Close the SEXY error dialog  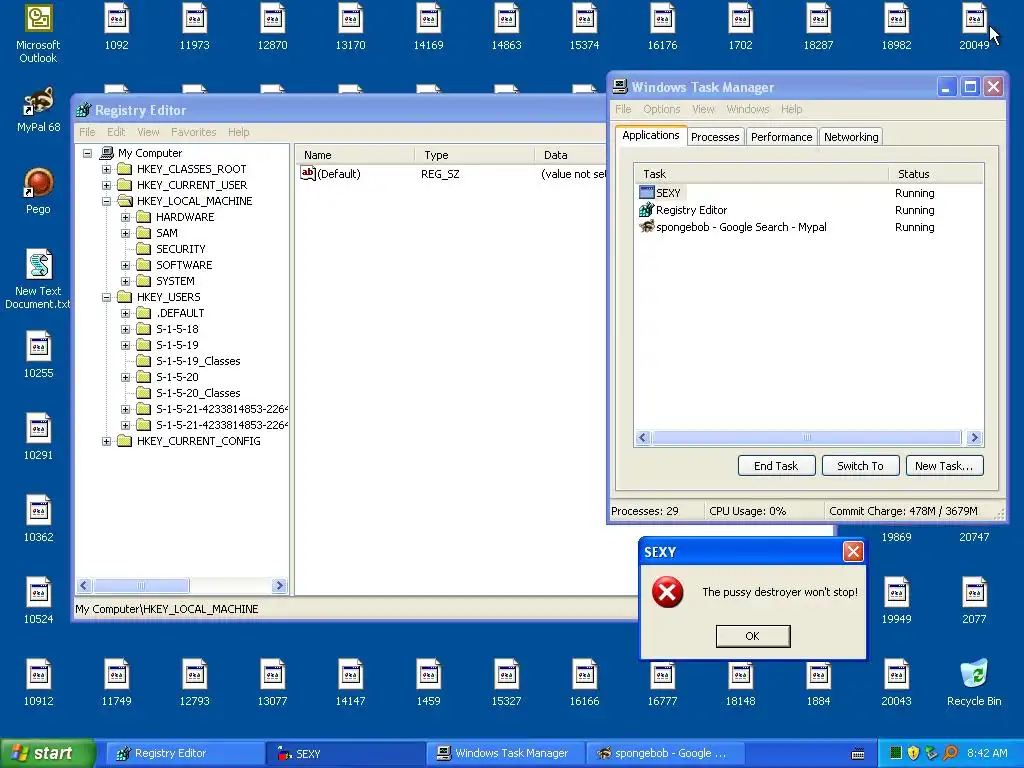tap(853, 552)
